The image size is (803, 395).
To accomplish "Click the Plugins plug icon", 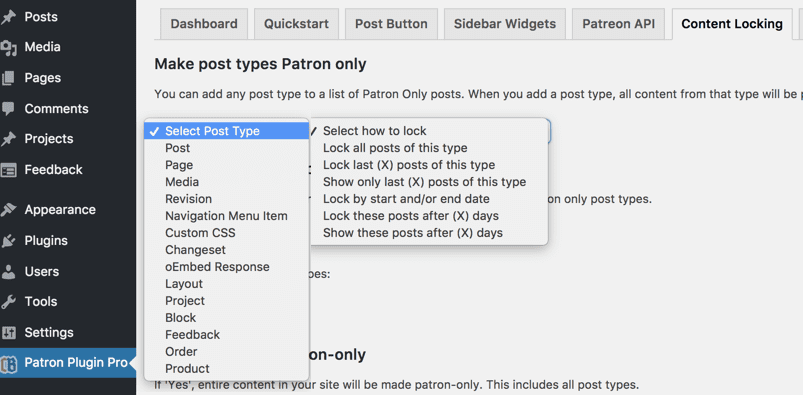I will (x=8, y=241).
